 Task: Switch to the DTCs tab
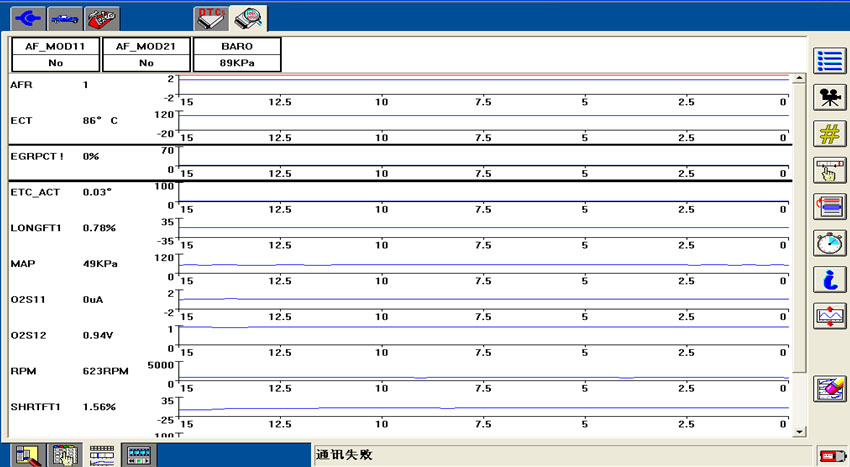pos(211,18)
